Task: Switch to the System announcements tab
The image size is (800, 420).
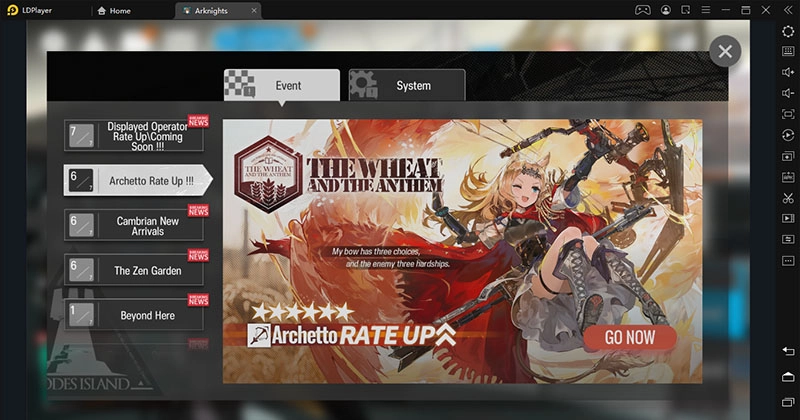Action: tap(407, 85)
